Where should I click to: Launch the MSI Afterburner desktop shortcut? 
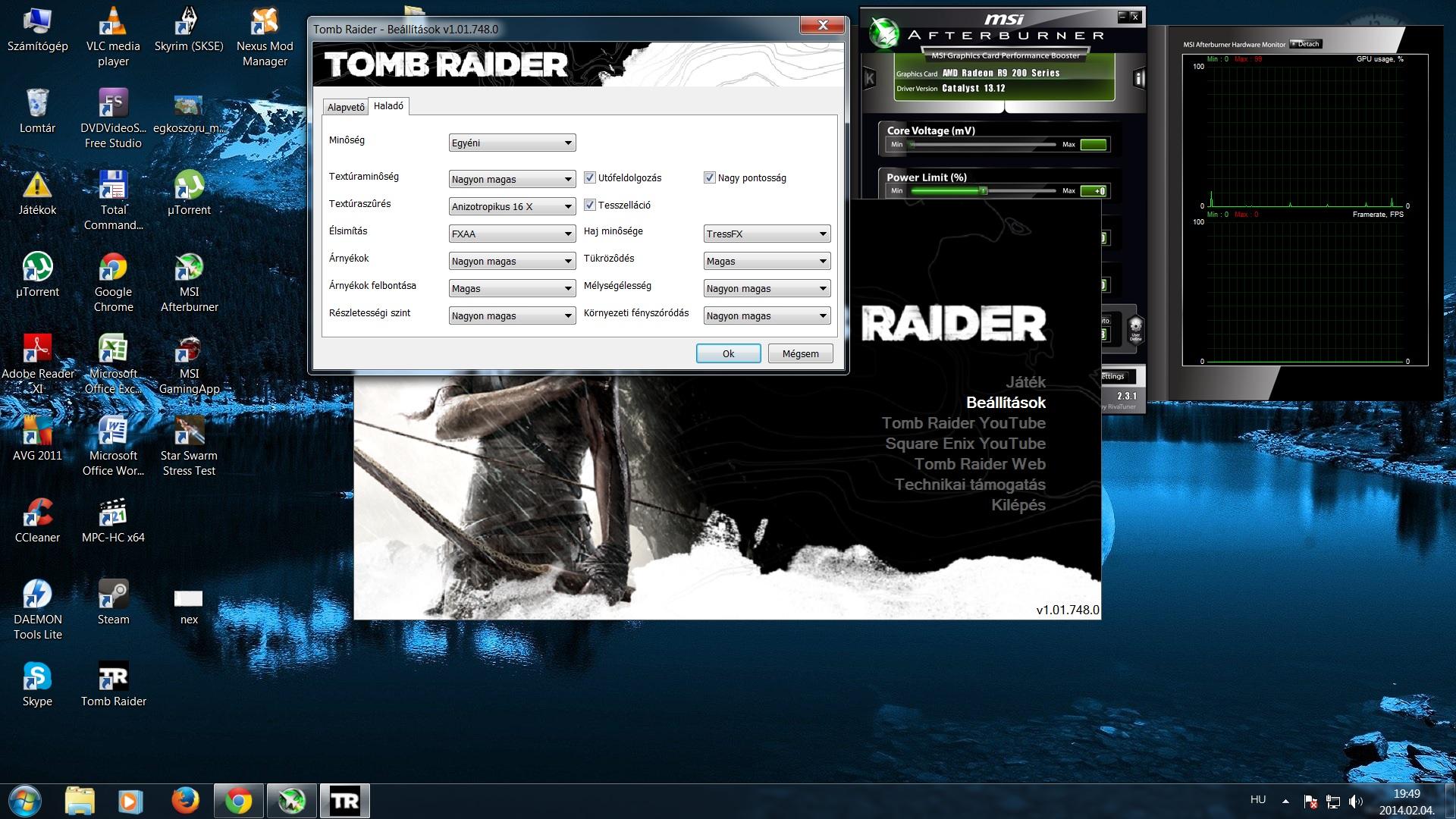pos(189,283)
